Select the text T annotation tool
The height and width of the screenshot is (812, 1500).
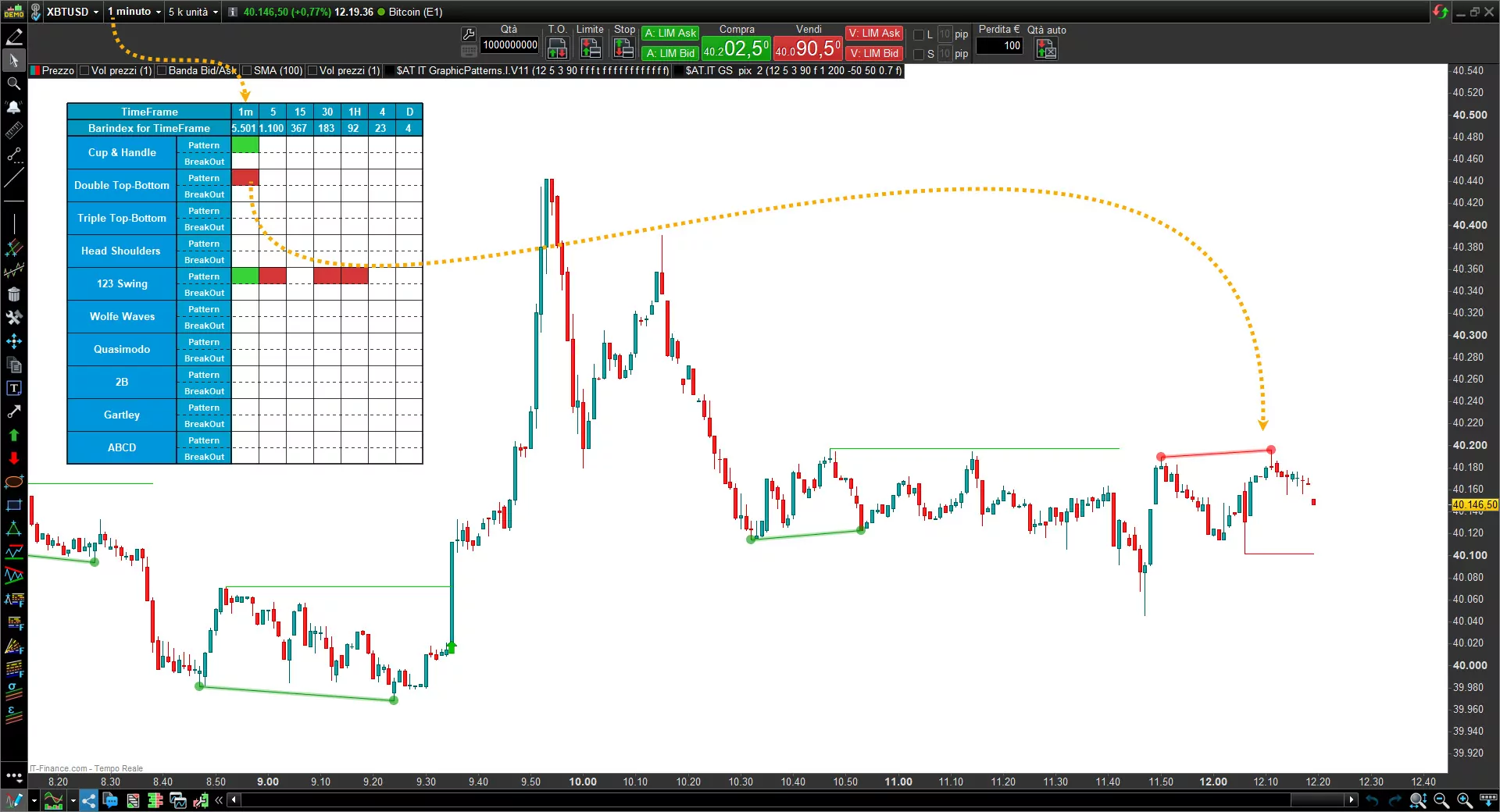point(14,388)
